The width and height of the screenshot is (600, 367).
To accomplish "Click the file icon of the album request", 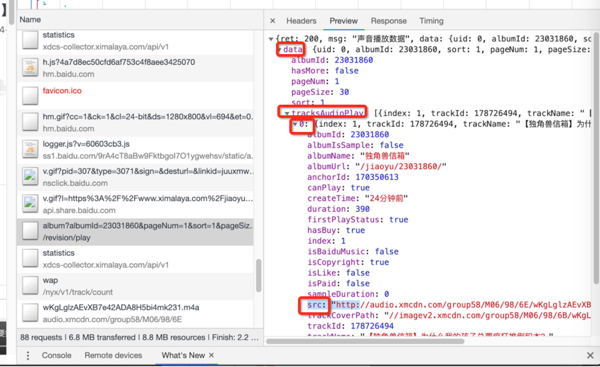I will pyautogui.click(x=30, y=231).
